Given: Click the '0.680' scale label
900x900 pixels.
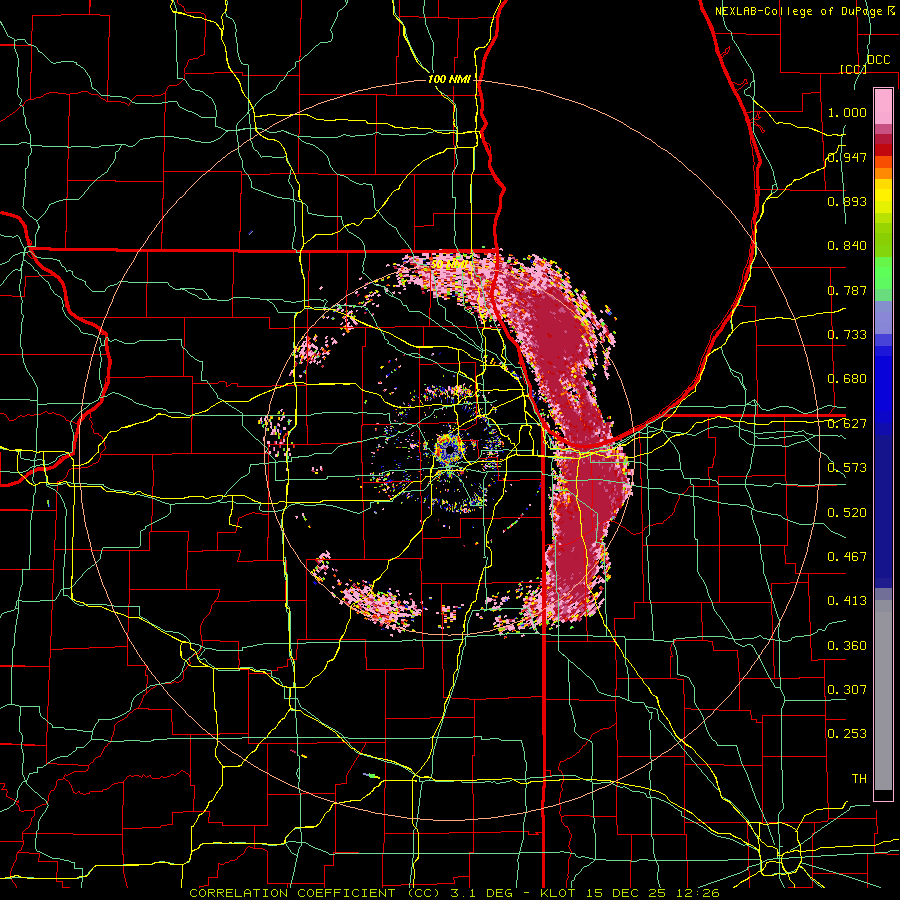Looking at the screenshot, I should click(x=847, y=379).
